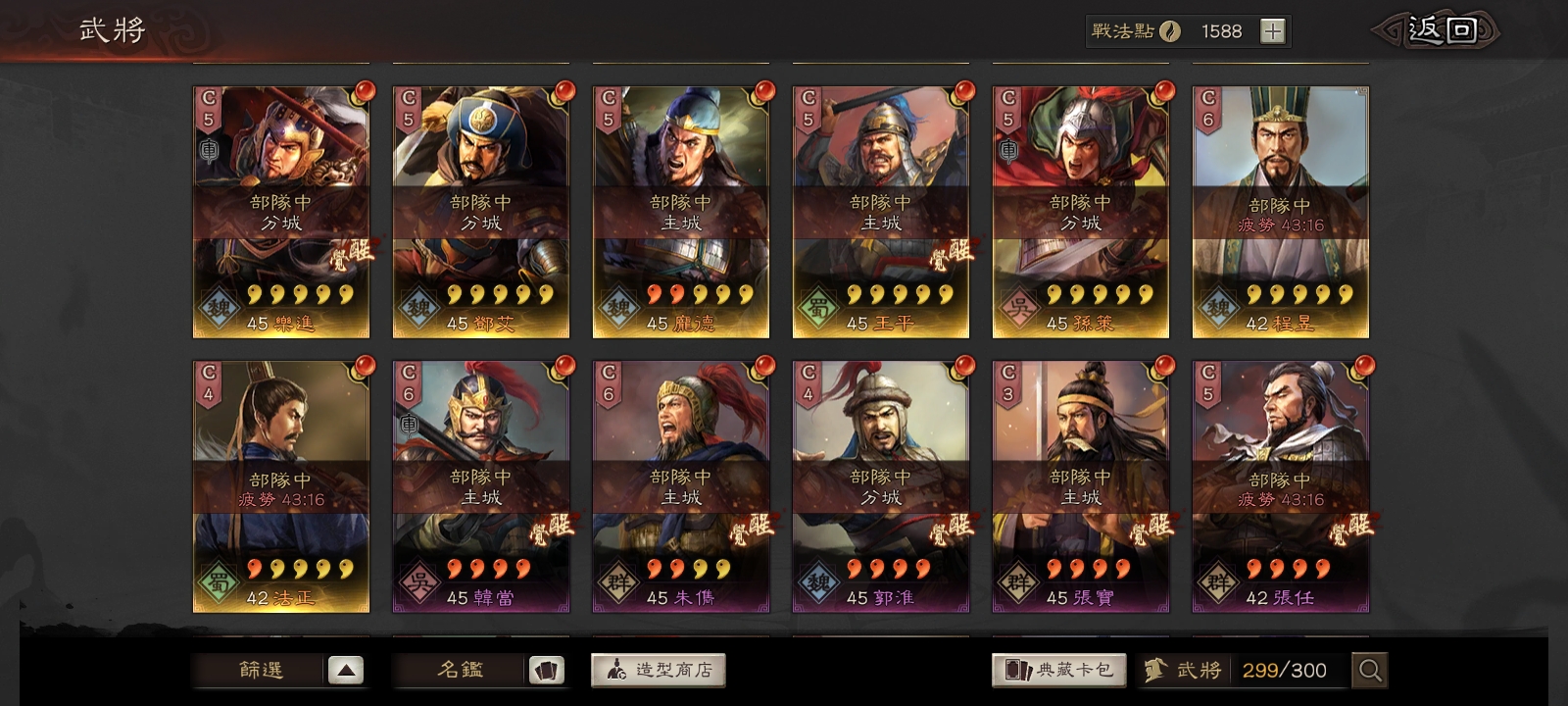Select the 郭淮 general card

881,486
